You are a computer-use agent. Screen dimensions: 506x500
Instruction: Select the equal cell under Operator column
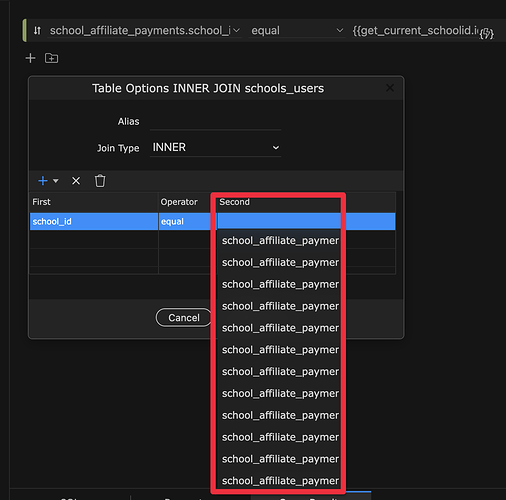(x=184, y=221)
